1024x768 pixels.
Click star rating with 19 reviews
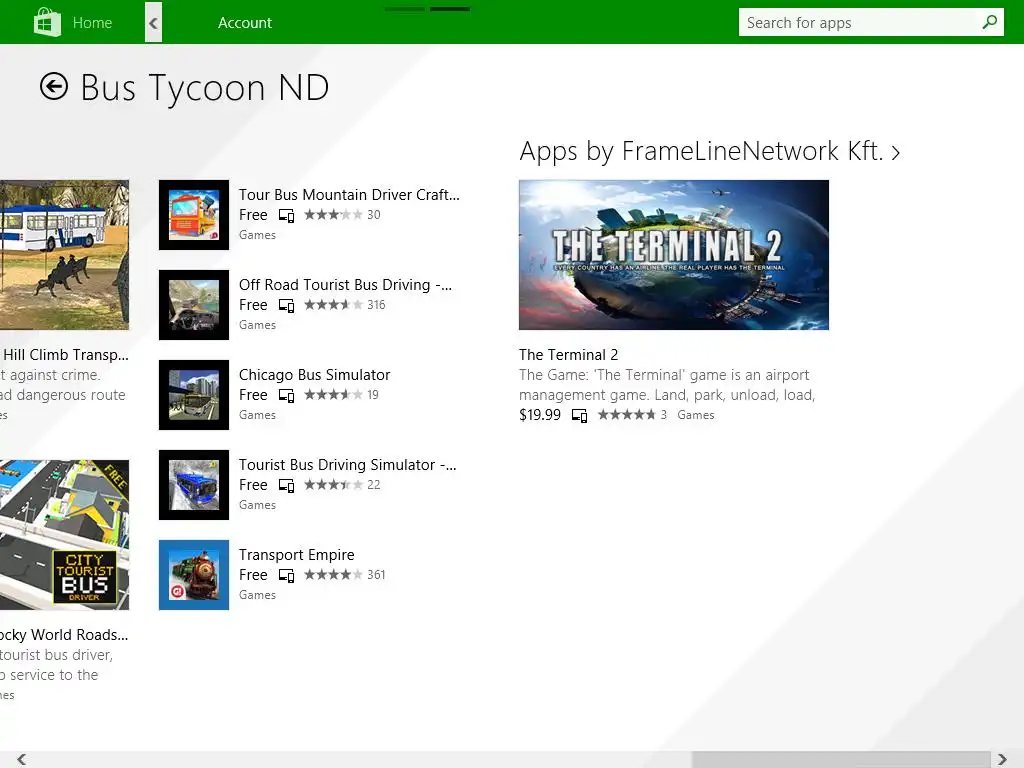pos(333,394)
